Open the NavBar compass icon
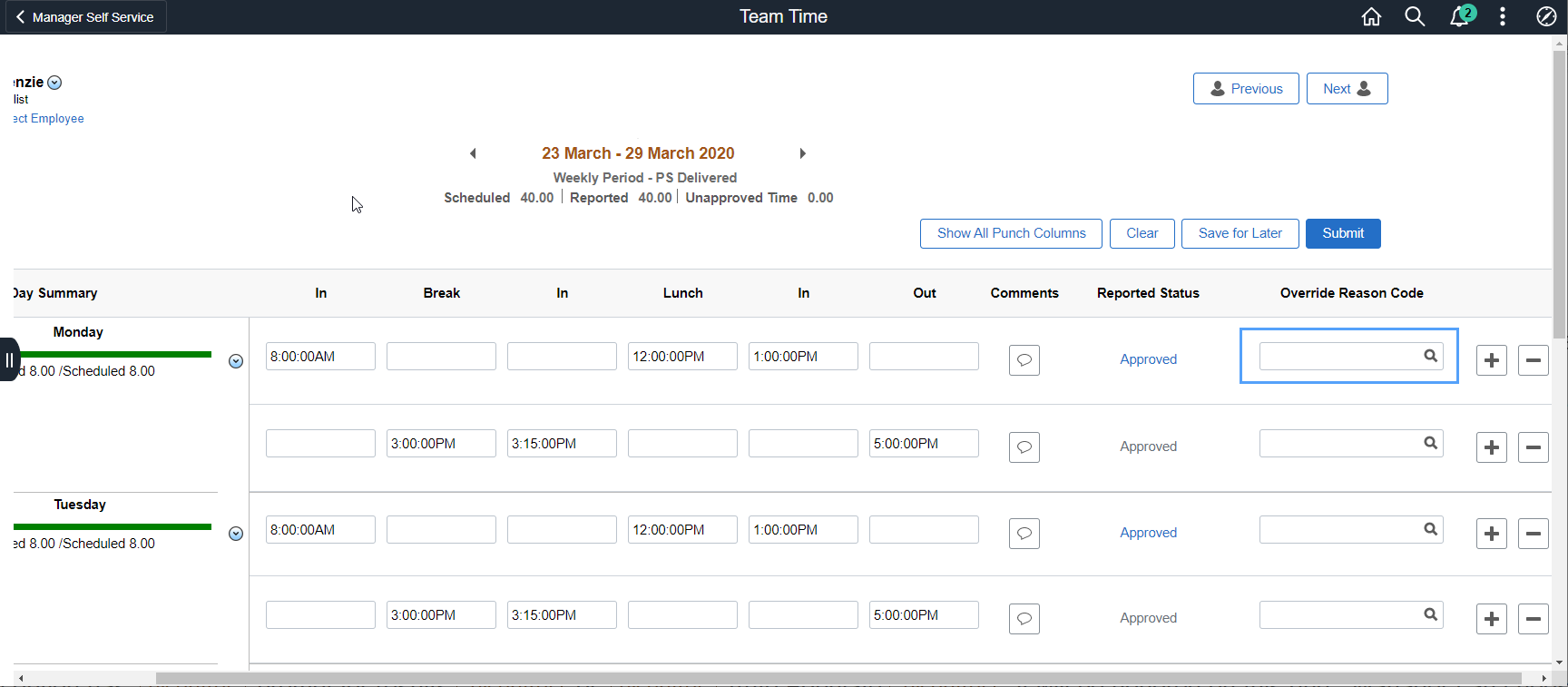 (x=1546, y=16)
